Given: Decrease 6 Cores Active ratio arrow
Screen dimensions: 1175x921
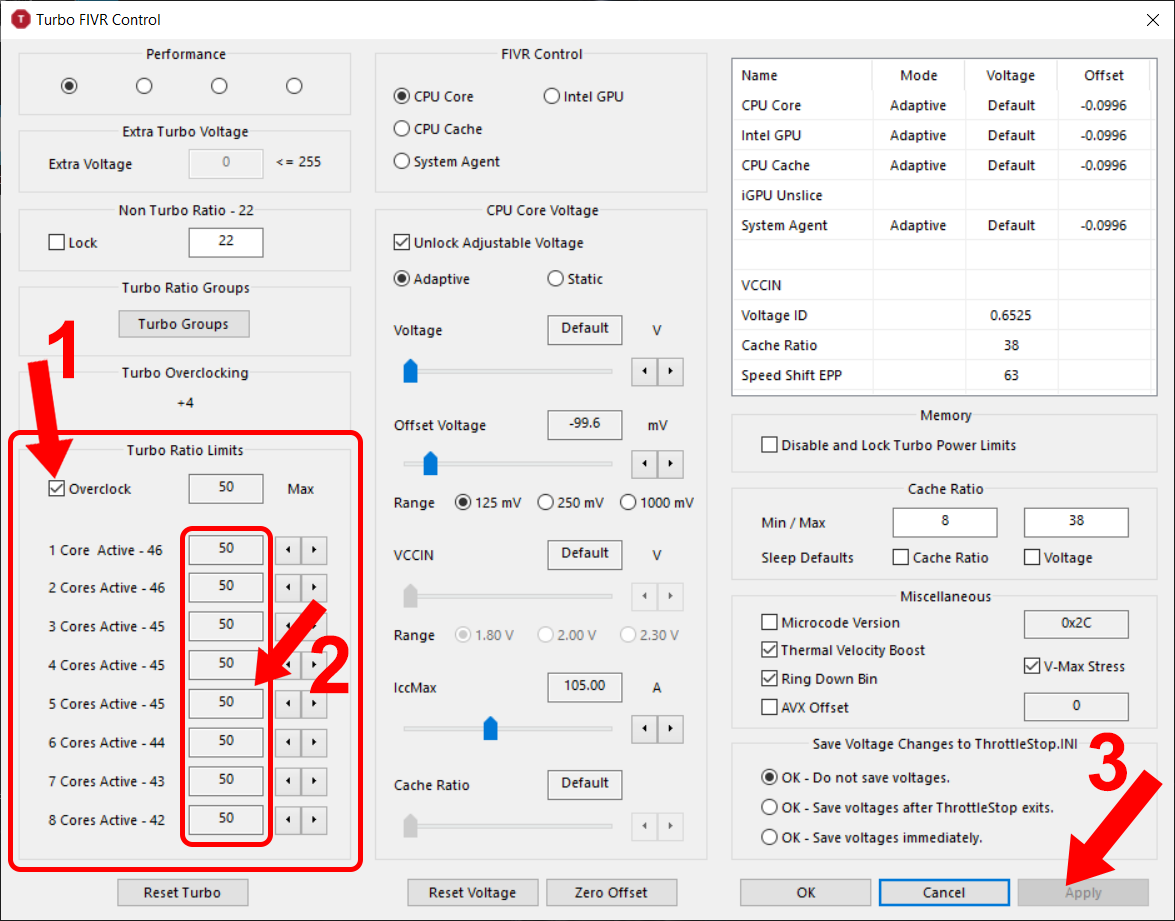Looking at the screenshot, I should click(288, 743).
